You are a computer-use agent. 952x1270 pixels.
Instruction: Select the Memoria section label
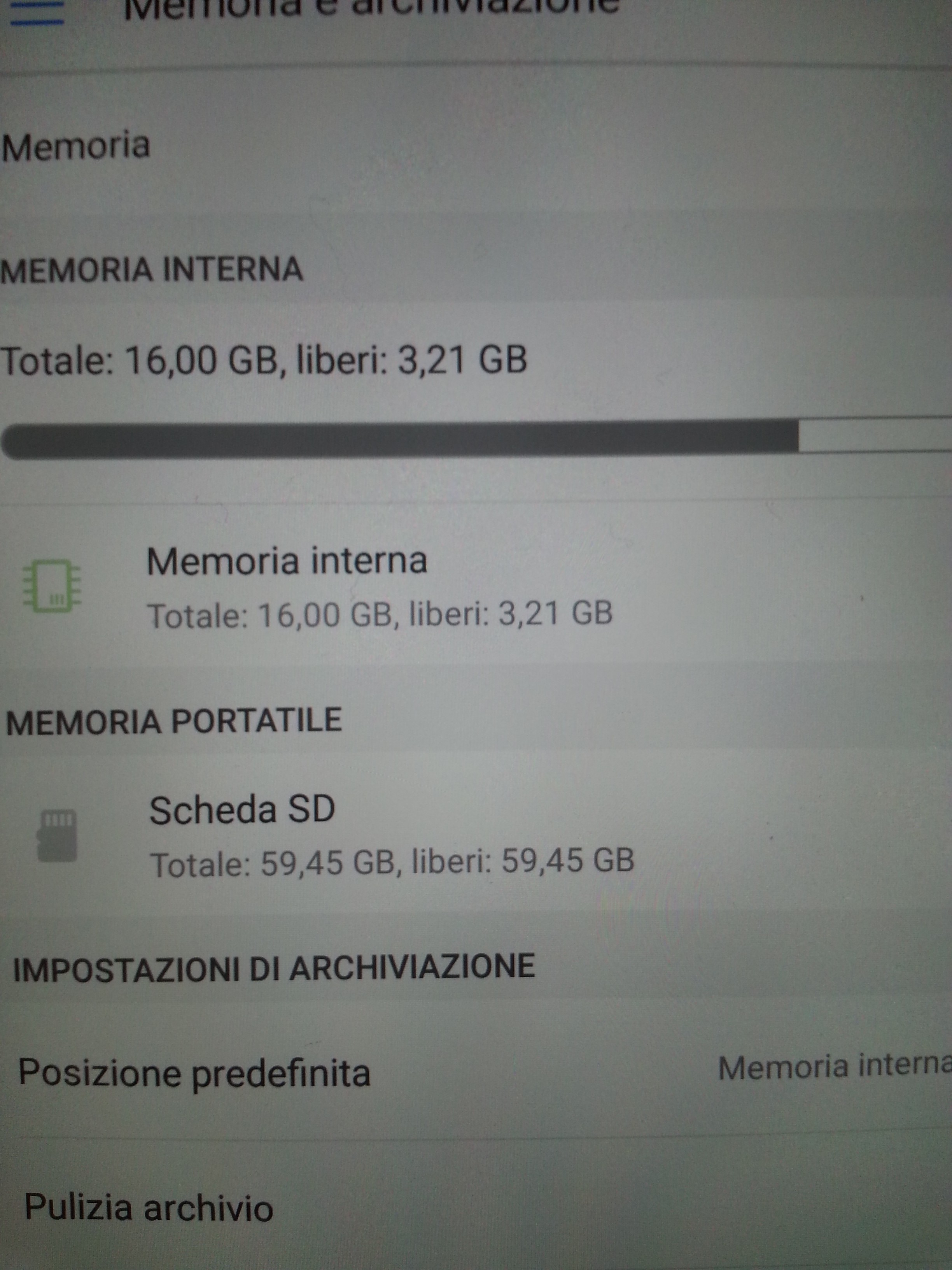[x=76, y=146]
